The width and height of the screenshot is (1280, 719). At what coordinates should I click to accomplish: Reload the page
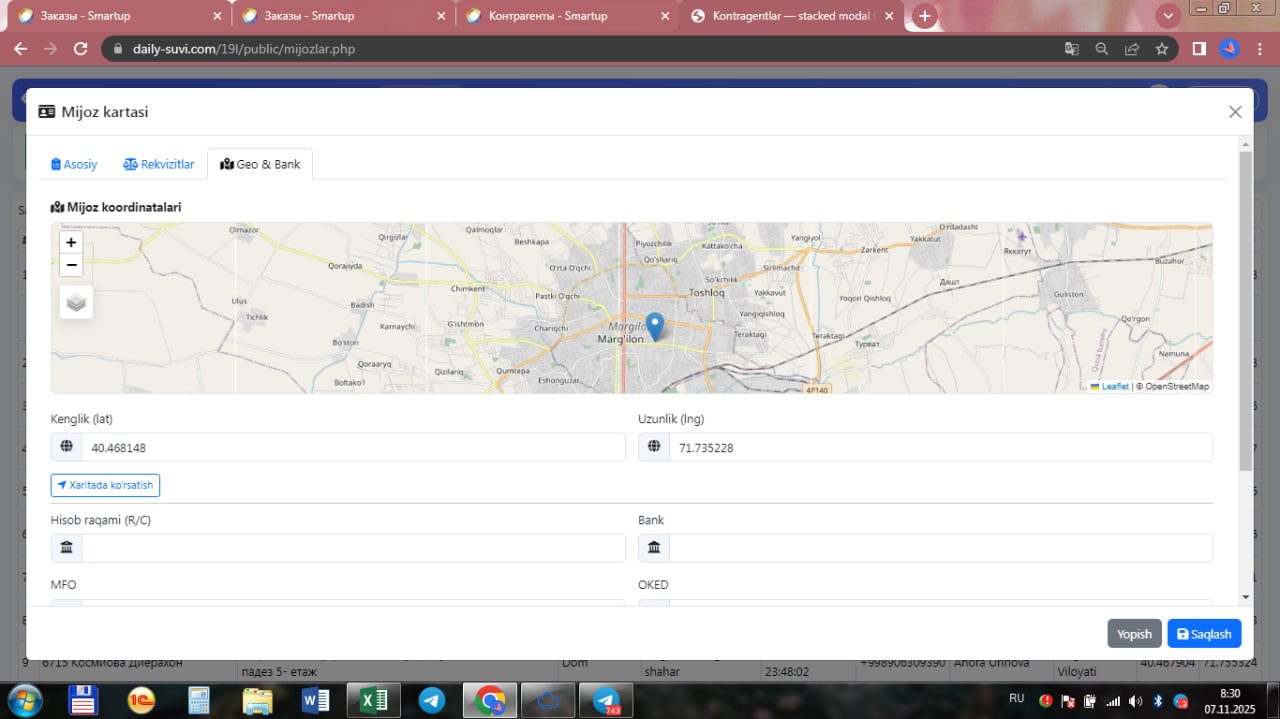(81, 48)
